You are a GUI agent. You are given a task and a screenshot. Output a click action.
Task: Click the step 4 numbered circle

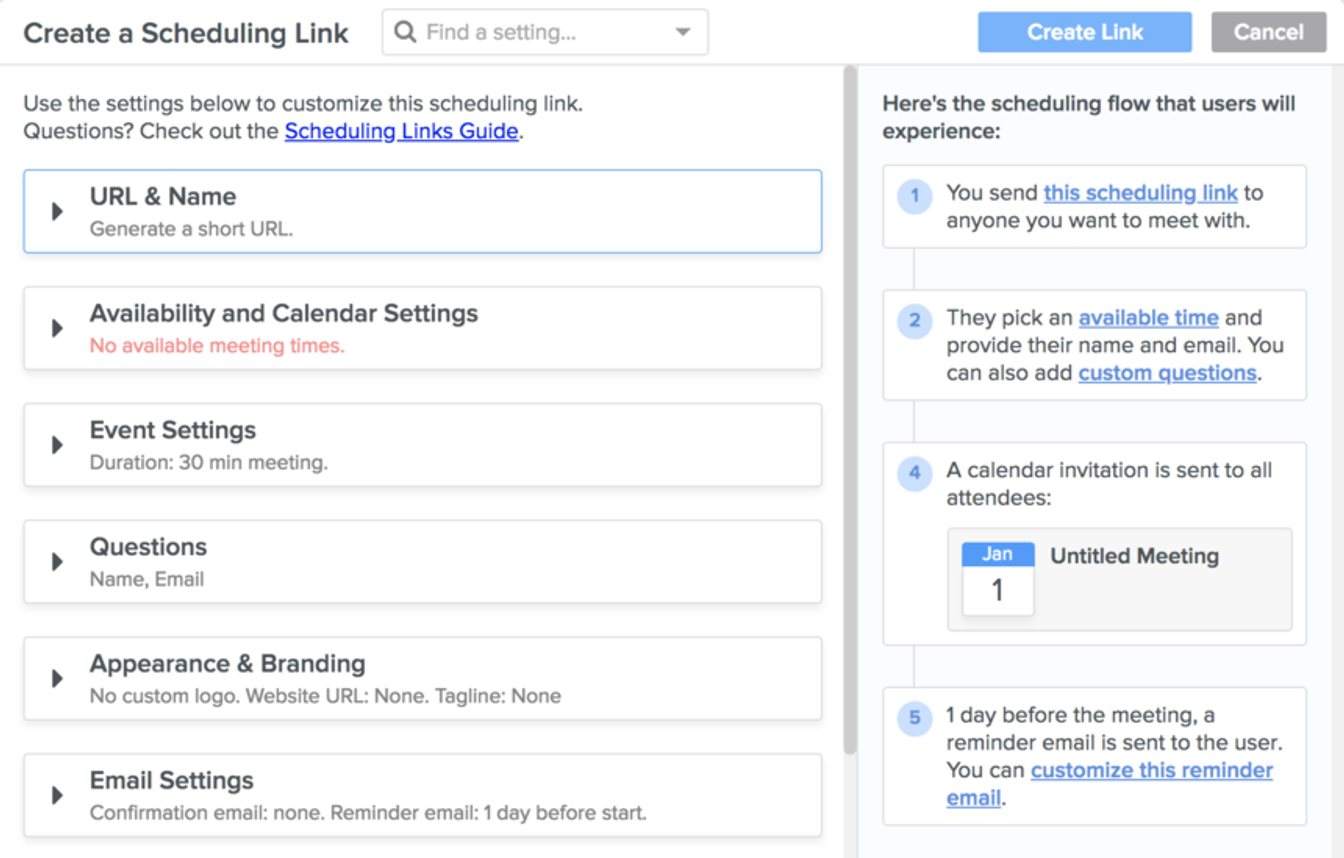pyautogui.click(x=913, y=471)
